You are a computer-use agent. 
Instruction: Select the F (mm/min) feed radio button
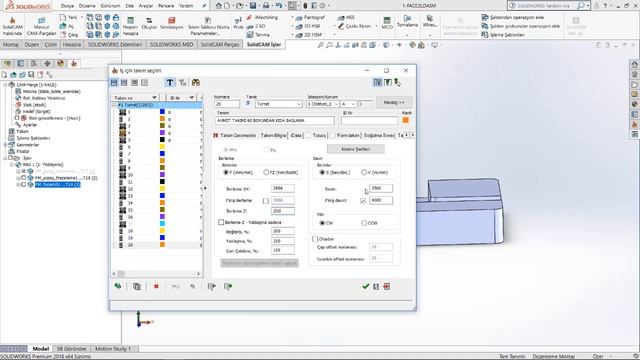pos(226,173)
